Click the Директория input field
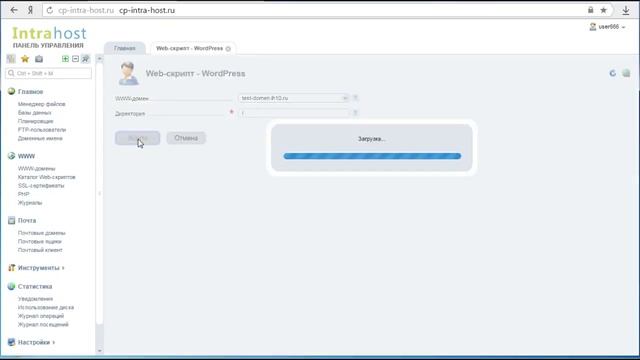 pyautogui.click(x=293, y=113)
